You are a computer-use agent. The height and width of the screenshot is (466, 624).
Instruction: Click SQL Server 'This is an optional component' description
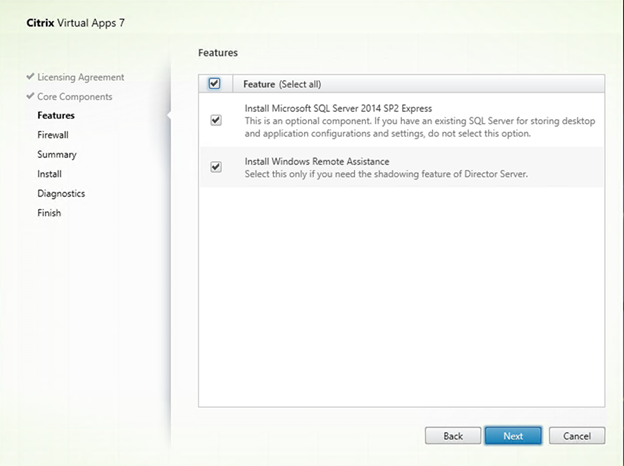420,127
